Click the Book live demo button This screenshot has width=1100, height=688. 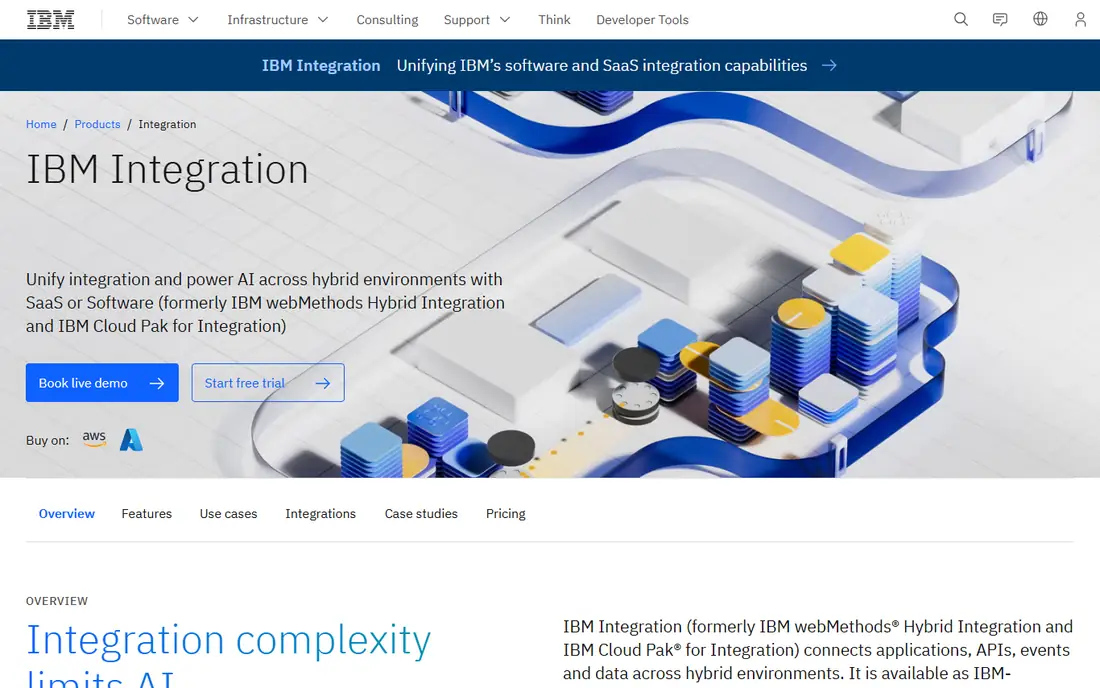[x=102, y=382]
